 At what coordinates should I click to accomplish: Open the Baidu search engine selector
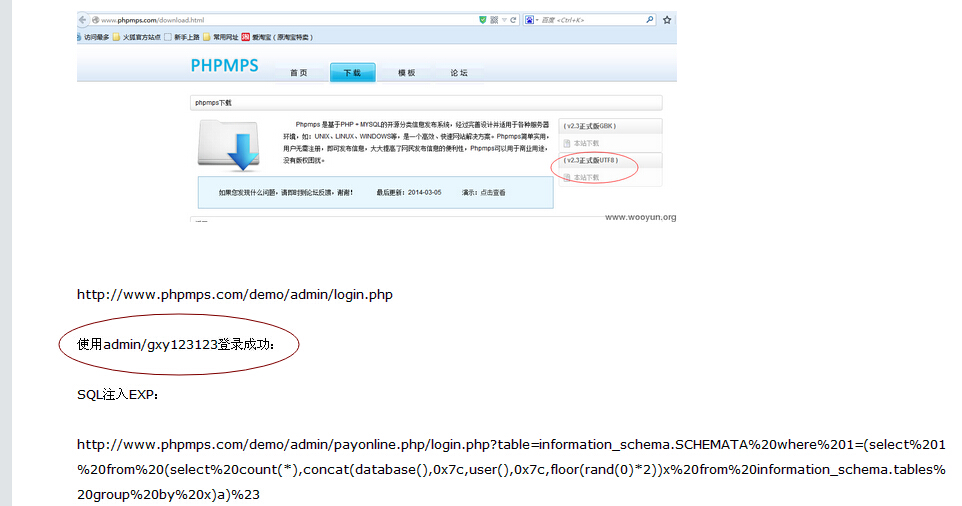pos(531,20)
